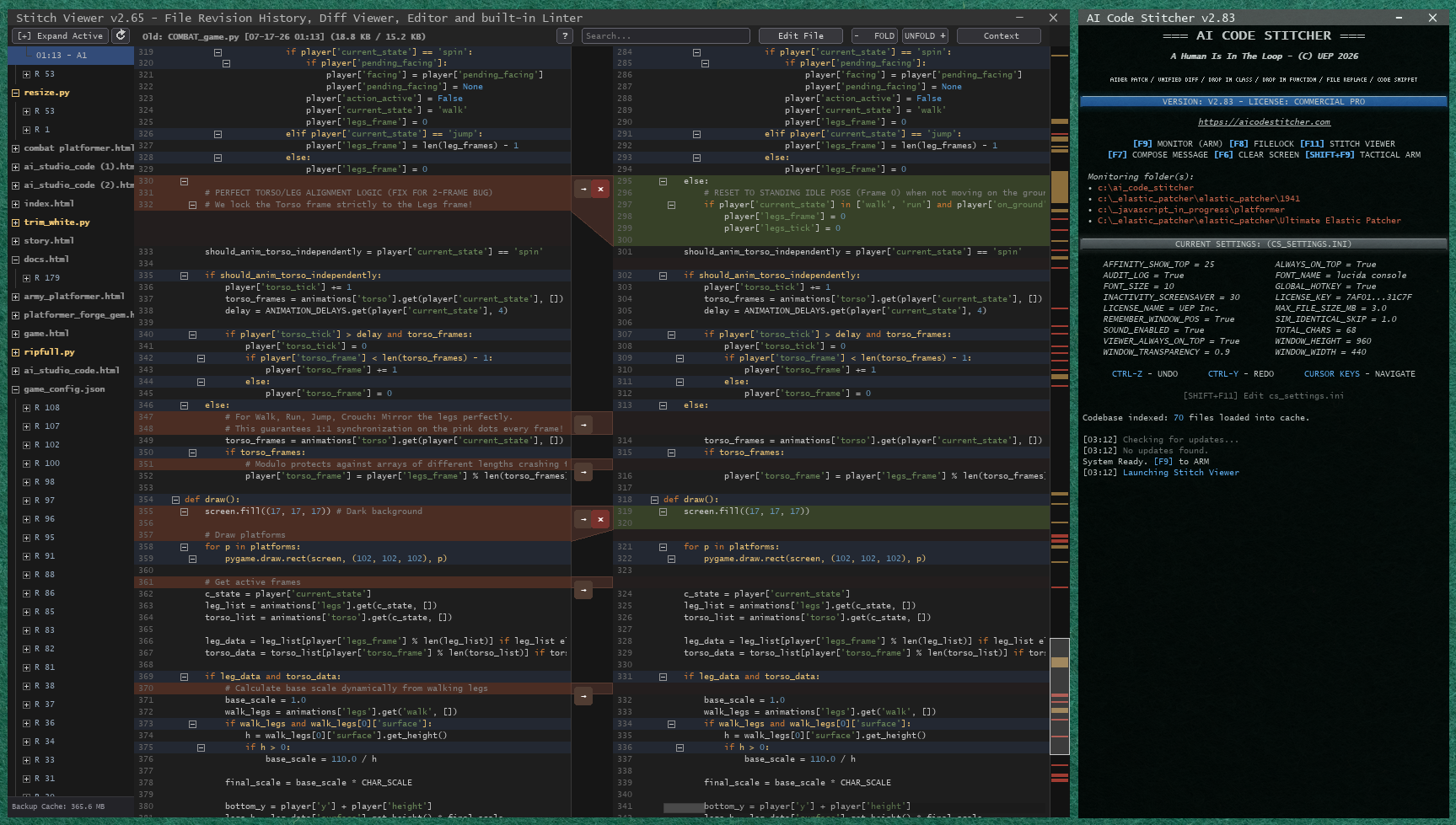This screenshot has height=825, width=1456.
Task: Open the aicodestitcher.com link in AI Code Stitcher
Action: coord(1264,122)
